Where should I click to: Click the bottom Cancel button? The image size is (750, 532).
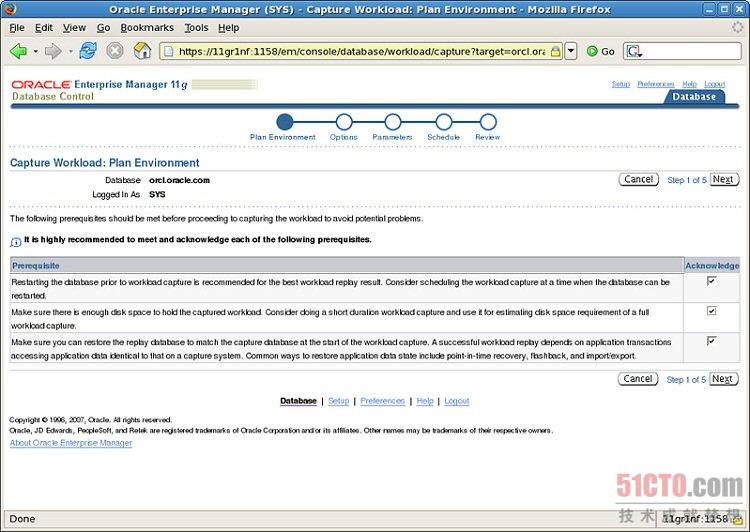click(x=638, y=379)
